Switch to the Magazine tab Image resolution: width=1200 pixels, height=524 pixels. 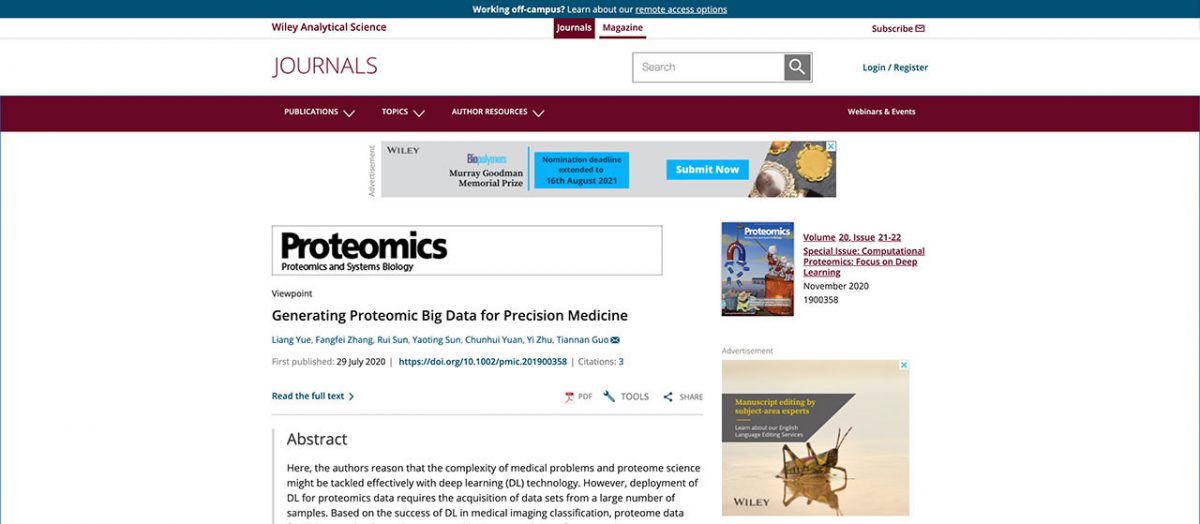pyautogui.click(x=623, y=28)
